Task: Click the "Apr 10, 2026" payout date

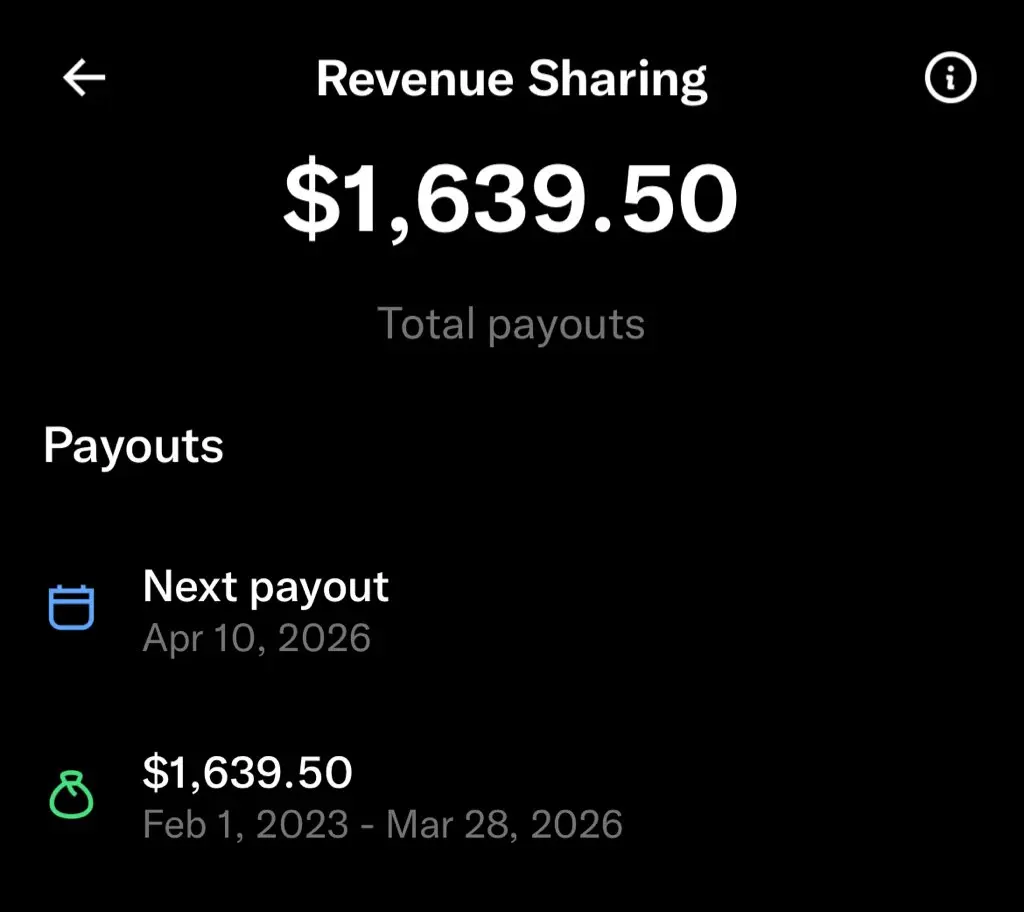Action: 257,637
